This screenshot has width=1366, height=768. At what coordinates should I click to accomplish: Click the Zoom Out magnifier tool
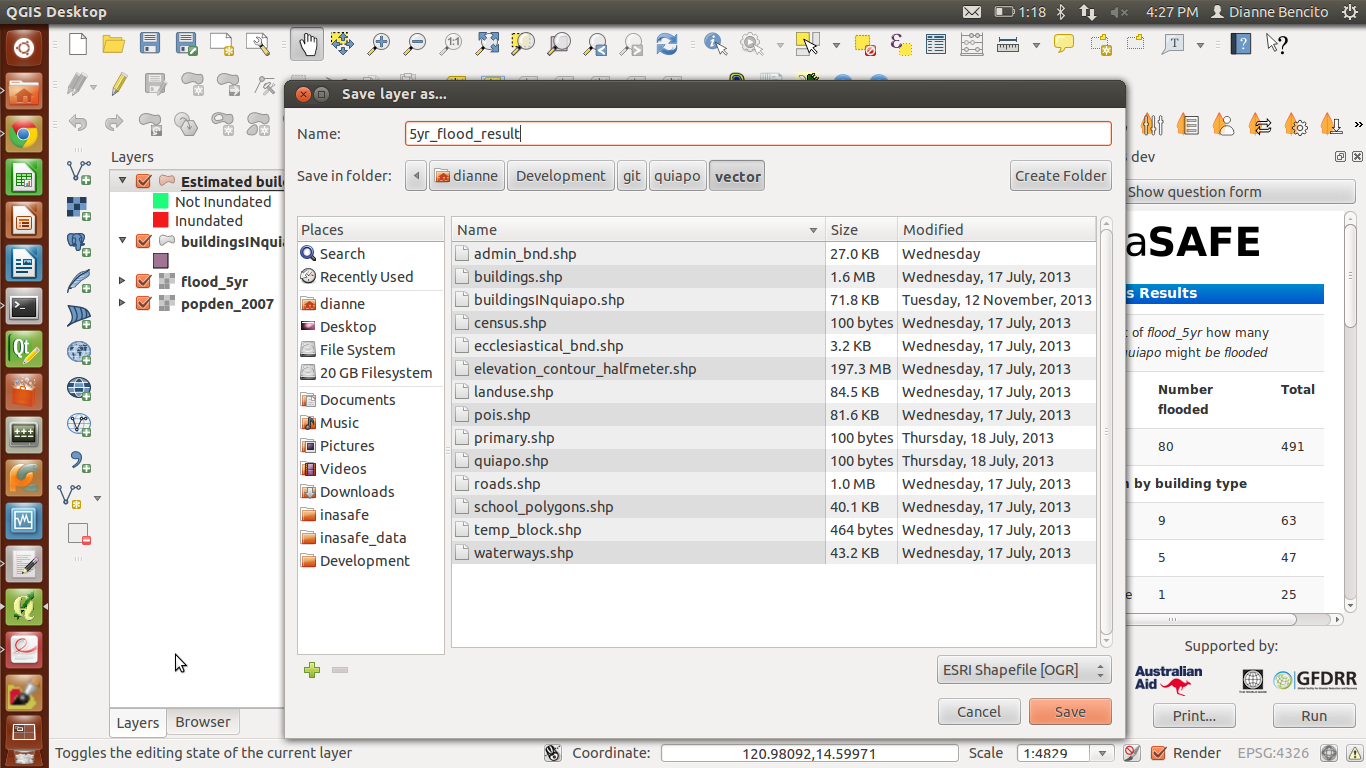[x=415, y=44]
